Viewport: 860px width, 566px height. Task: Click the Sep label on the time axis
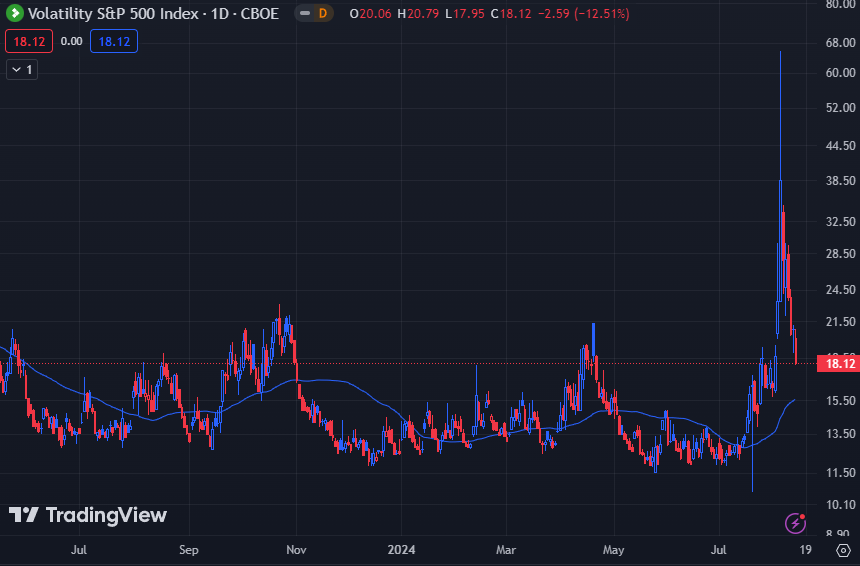tap(189, 550)
